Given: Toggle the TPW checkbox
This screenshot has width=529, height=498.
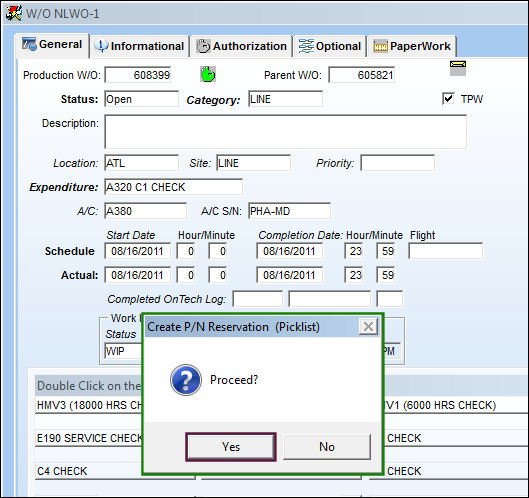Looking at the screenshot, I should [448, 99].
